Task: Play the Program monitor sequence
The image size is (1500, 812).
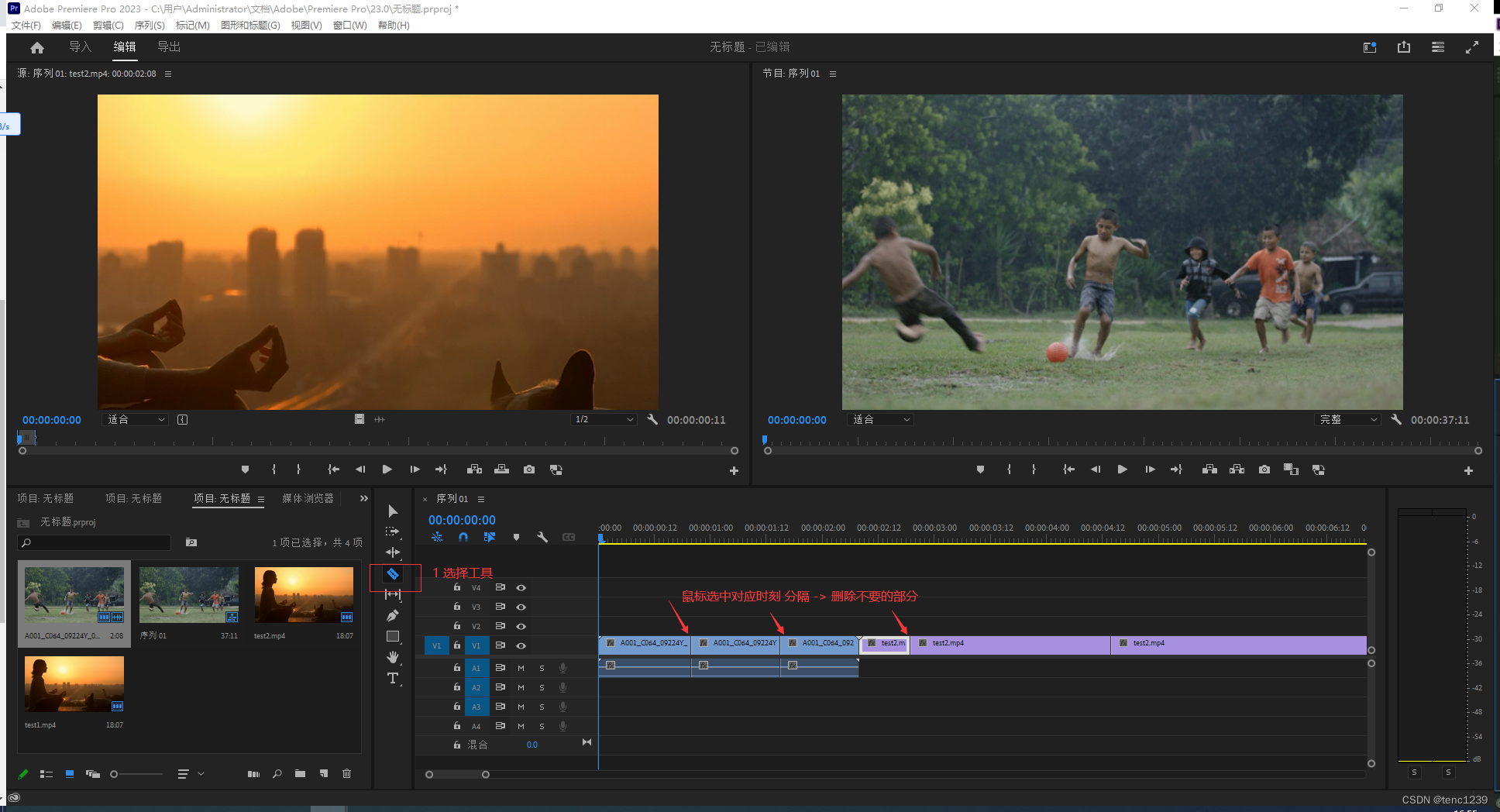Action: tap(1122, 470)
